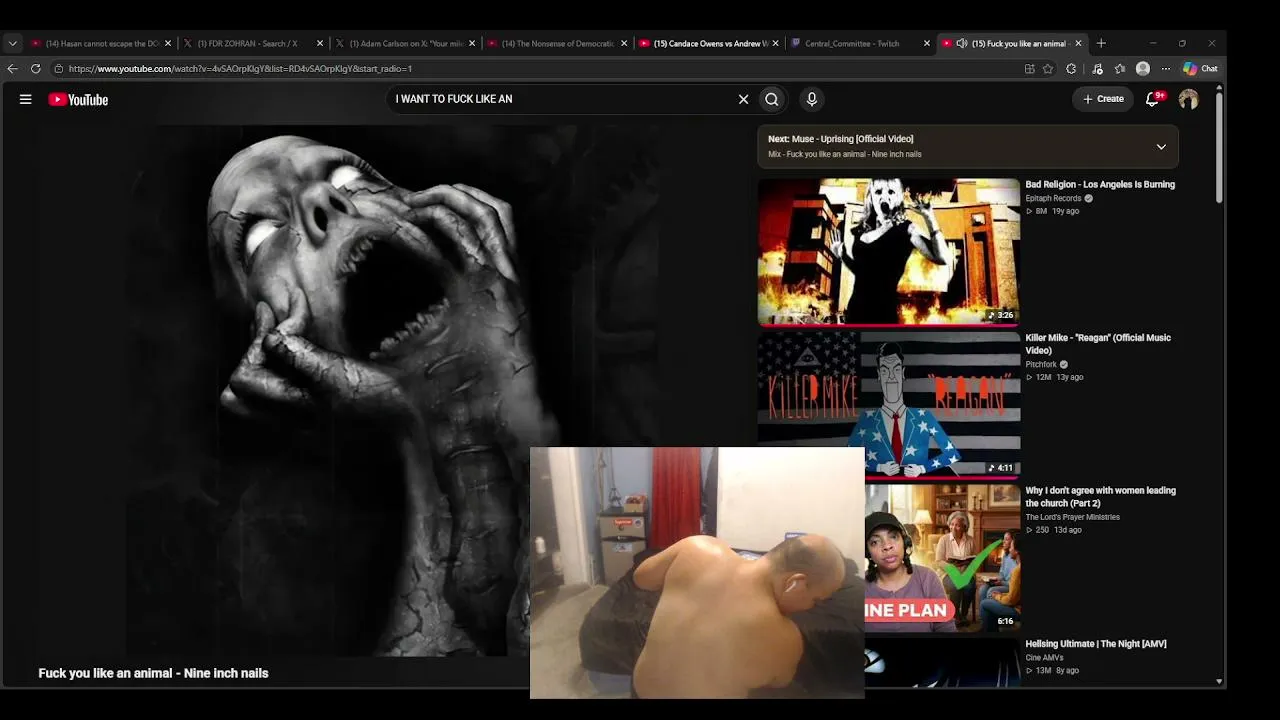Viewport: 1280px width, 720px height.
Task: Clear the YouTube search text
Action: click(743, 99)
